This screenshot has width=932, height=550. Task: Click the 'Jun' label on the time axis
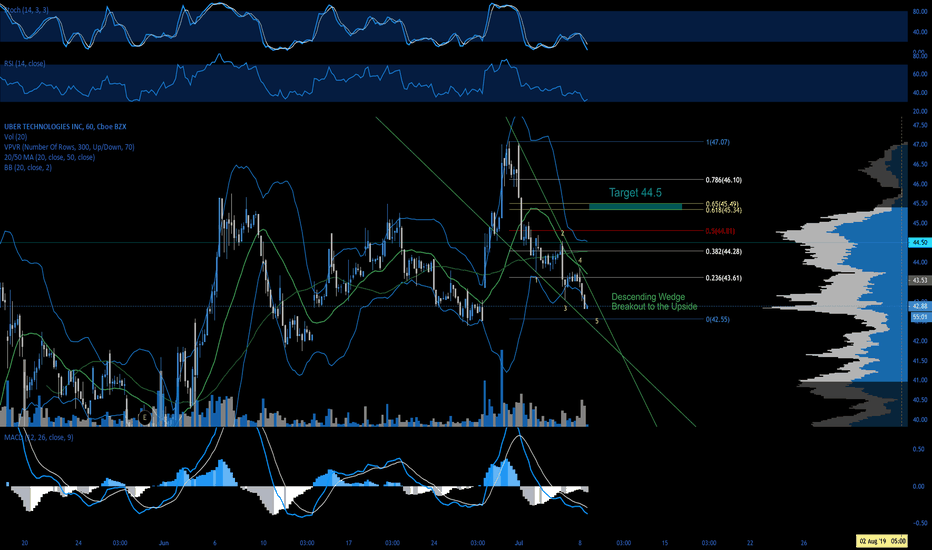pos(164,543)
